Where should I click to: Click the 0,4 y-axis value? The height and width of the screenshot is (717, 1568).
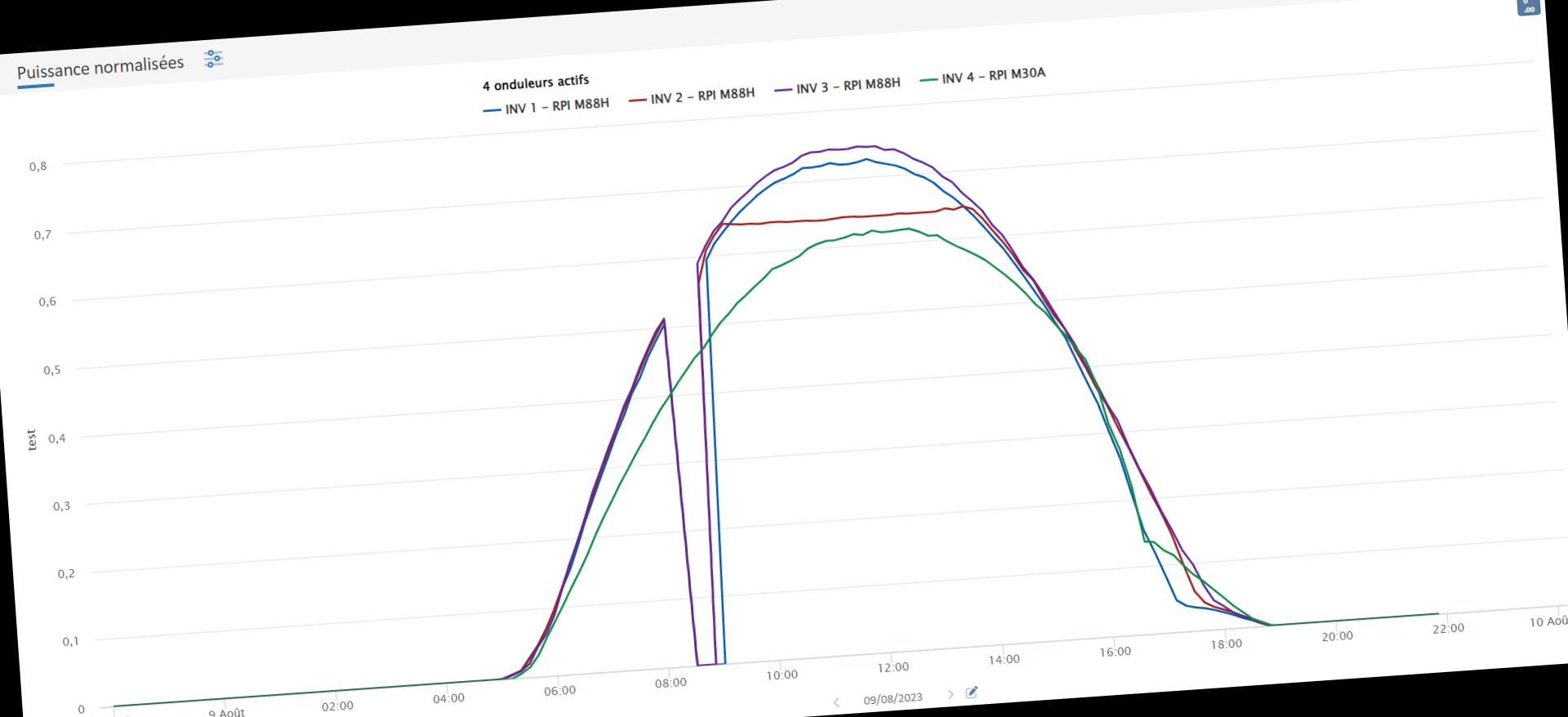click(x=57, y=439)
